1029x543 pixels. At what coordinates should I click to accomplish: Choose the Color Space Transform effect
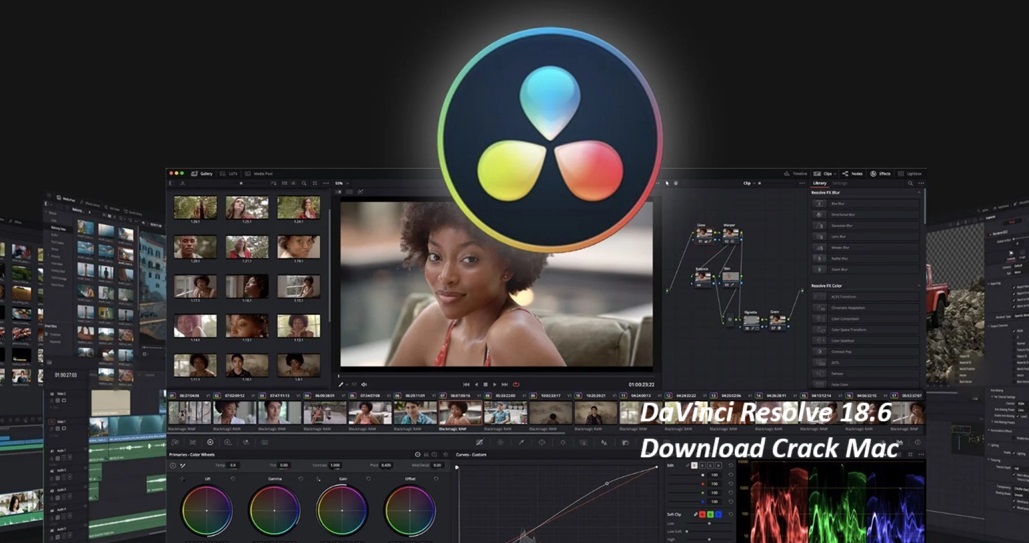coord(866,330)
